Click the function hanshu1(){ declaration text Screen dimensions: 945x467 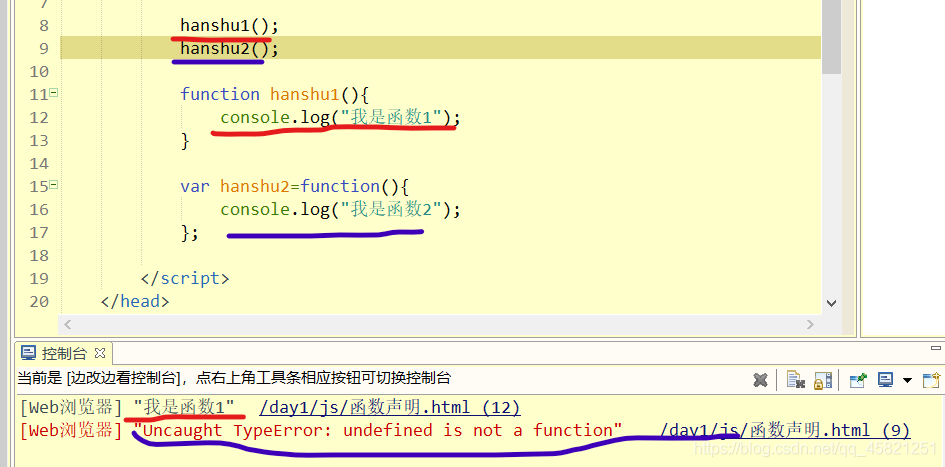[x=274, y=94]
